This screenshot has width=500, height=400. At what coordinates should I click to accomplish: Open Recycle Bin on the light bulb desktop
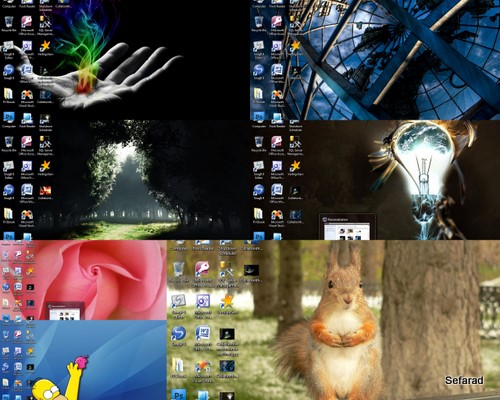259,142
